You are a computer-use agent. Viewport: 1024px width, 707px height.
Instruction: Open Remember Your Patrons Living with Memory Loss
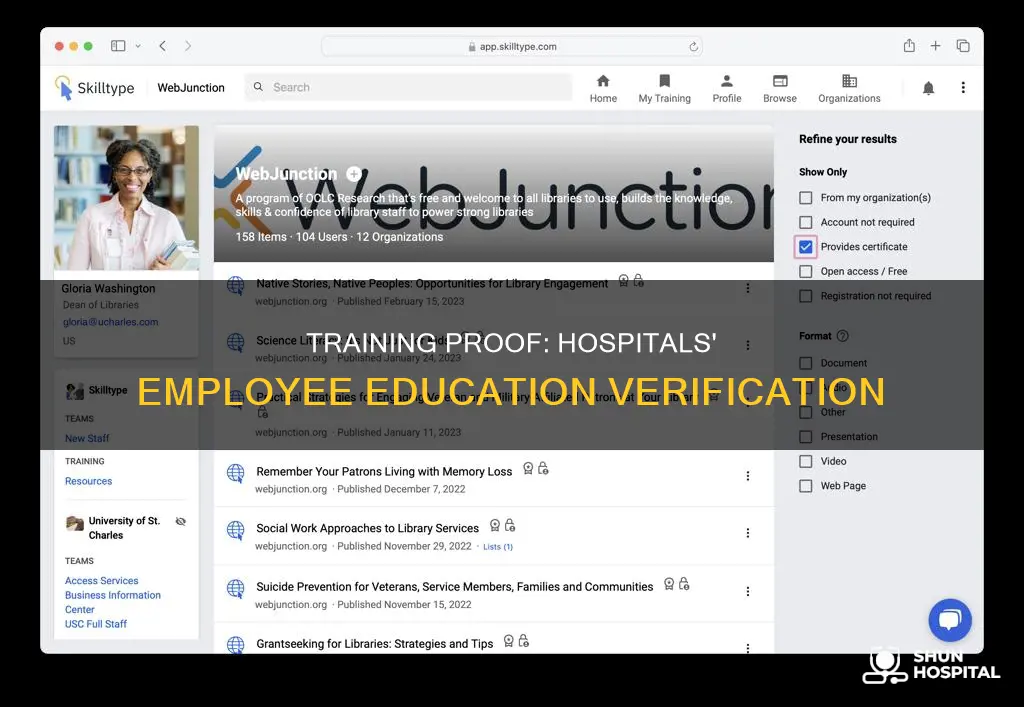point(384,471)
